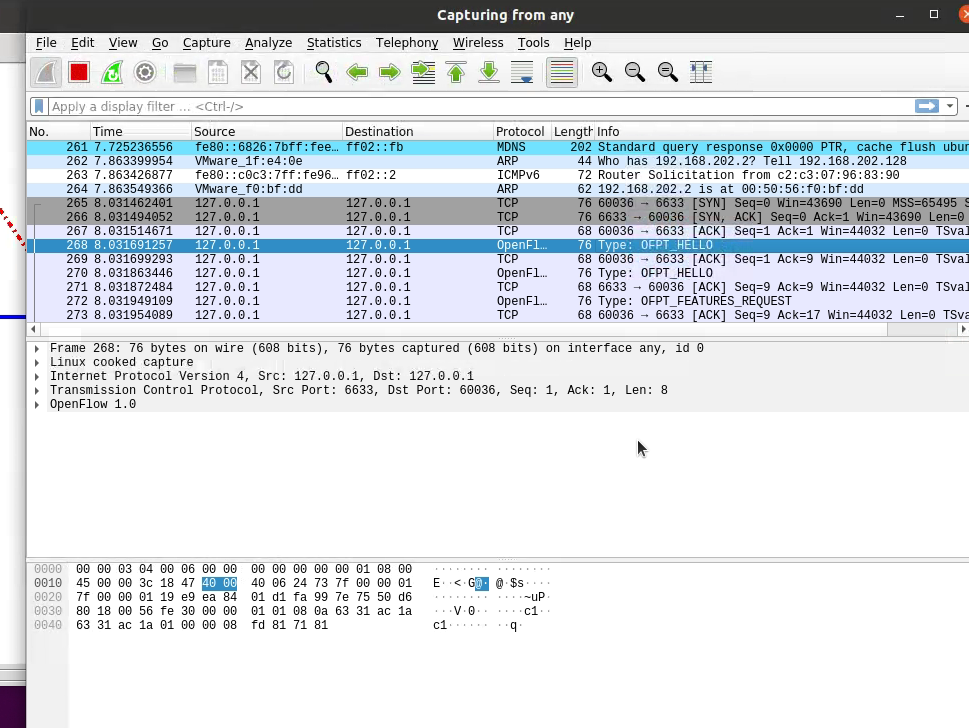The image size is (969, 728).
Task: Expand OpenFlow 1.0 section
Action: point(37,405)
